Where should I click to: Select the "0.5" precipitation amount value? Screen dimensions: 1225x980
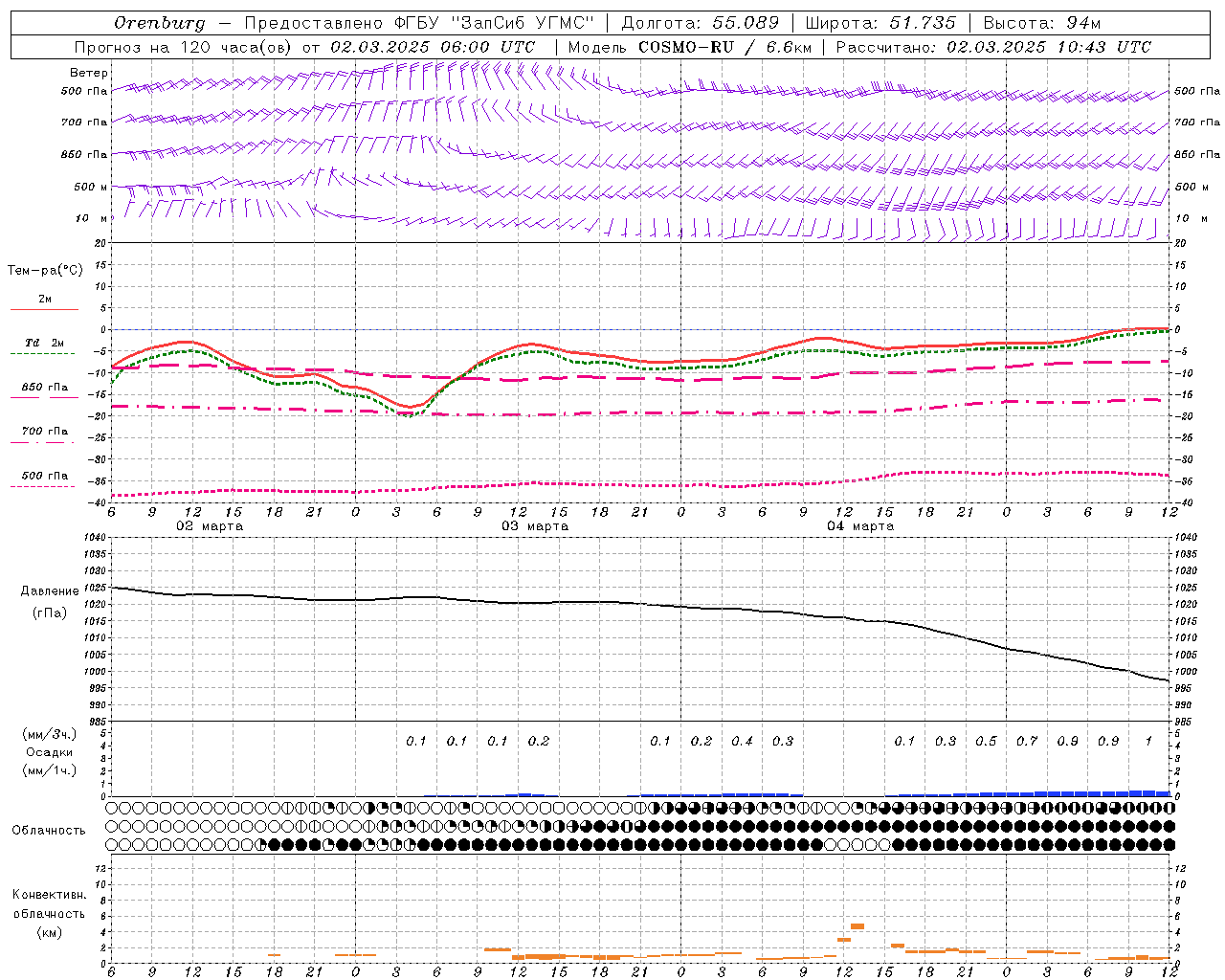click(x=986, y=741)
